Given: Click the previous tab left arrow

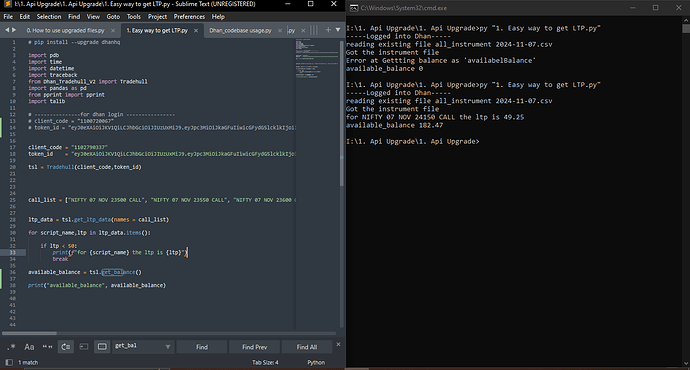Looking at the screenshot, I should coord(7,30).
